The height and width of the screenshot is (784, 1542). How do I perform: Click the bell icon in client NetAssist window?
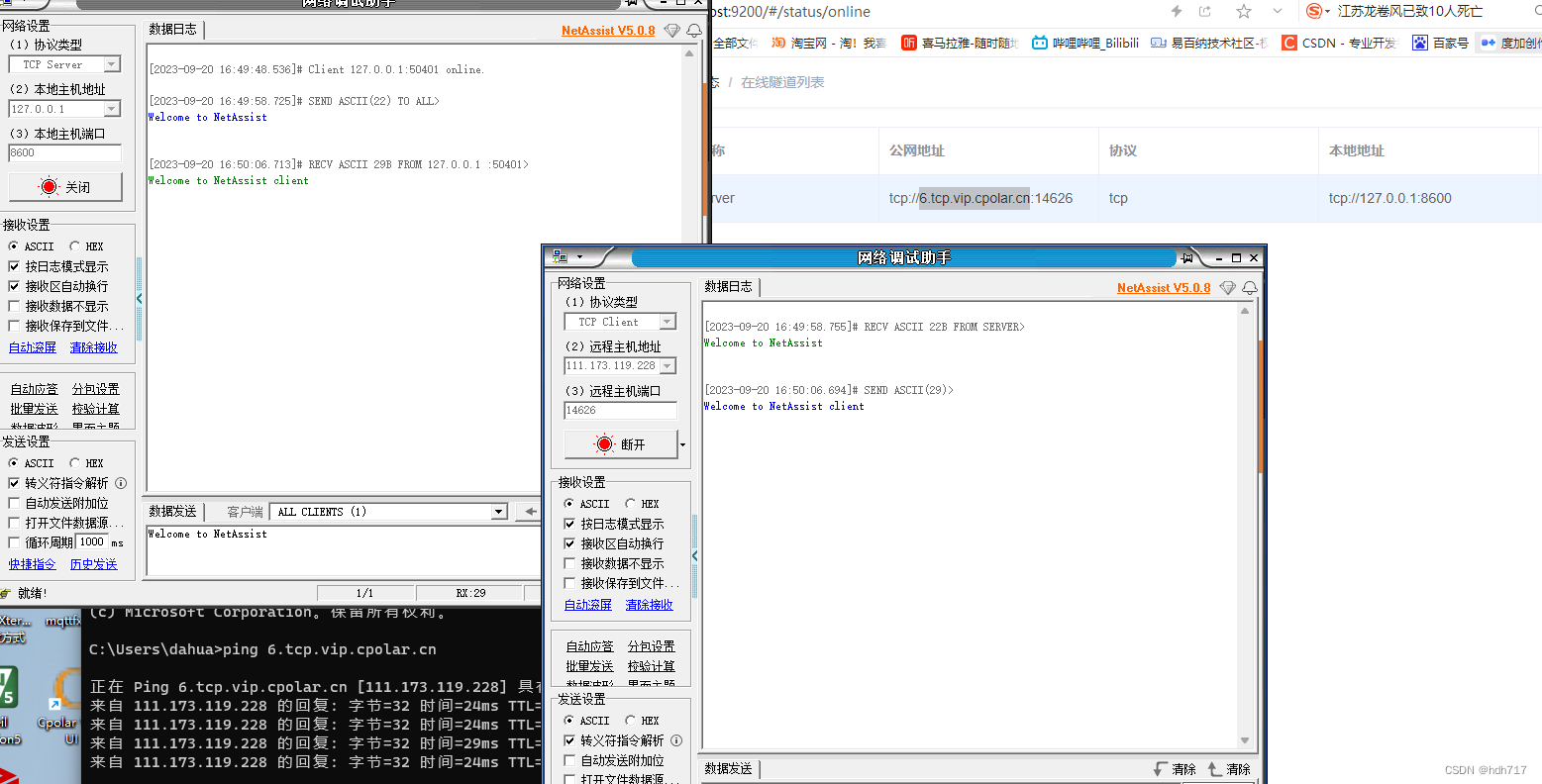point(1250,288)
